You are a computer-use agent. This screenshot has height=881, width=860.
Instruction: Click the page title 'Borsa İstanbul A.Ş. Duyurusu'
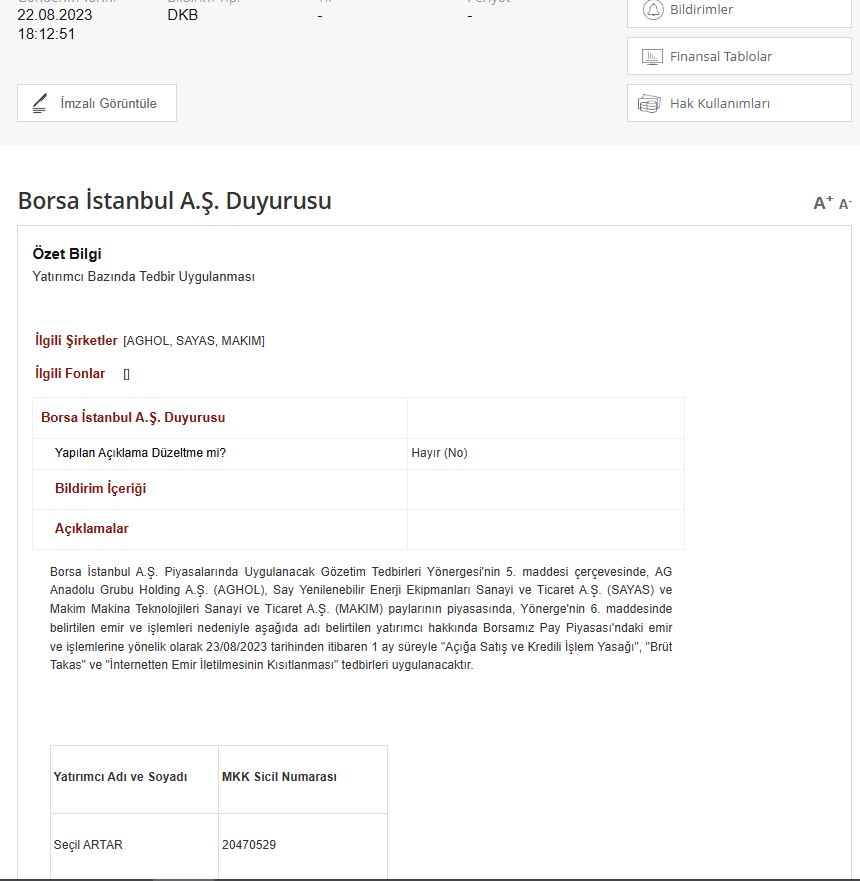(175, 201)
